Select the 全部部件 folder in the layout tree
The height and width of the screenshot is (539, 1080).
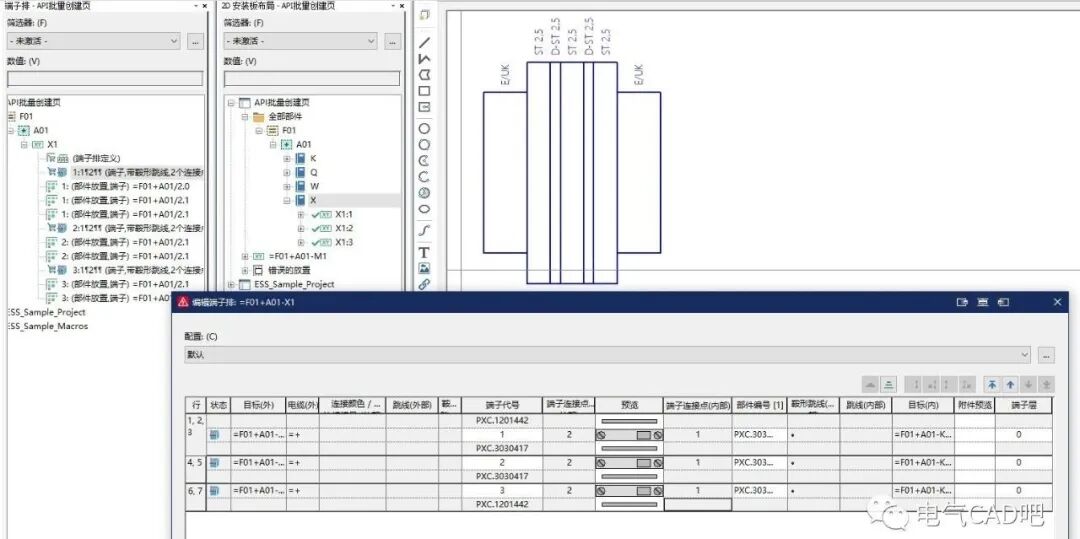coord(284,116)
